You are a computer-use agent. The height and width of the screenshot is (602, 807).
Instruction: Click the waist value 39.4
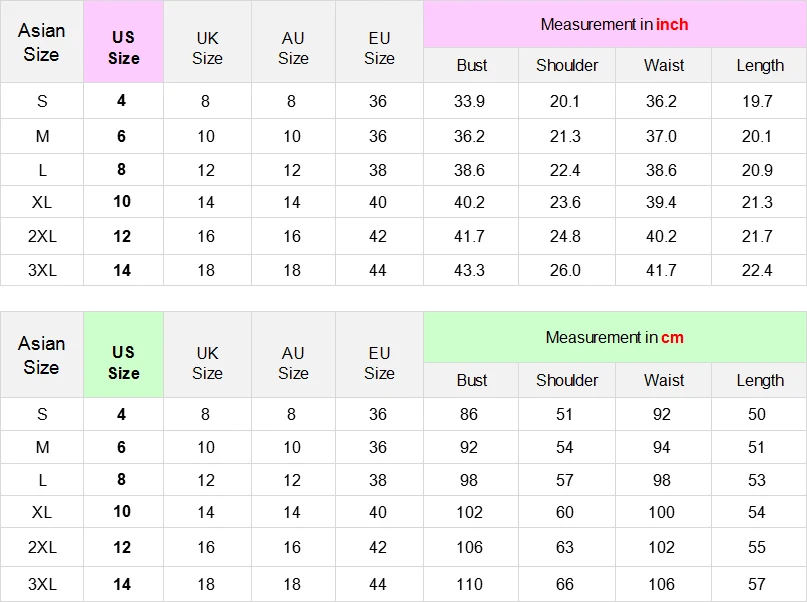[661, 202]
